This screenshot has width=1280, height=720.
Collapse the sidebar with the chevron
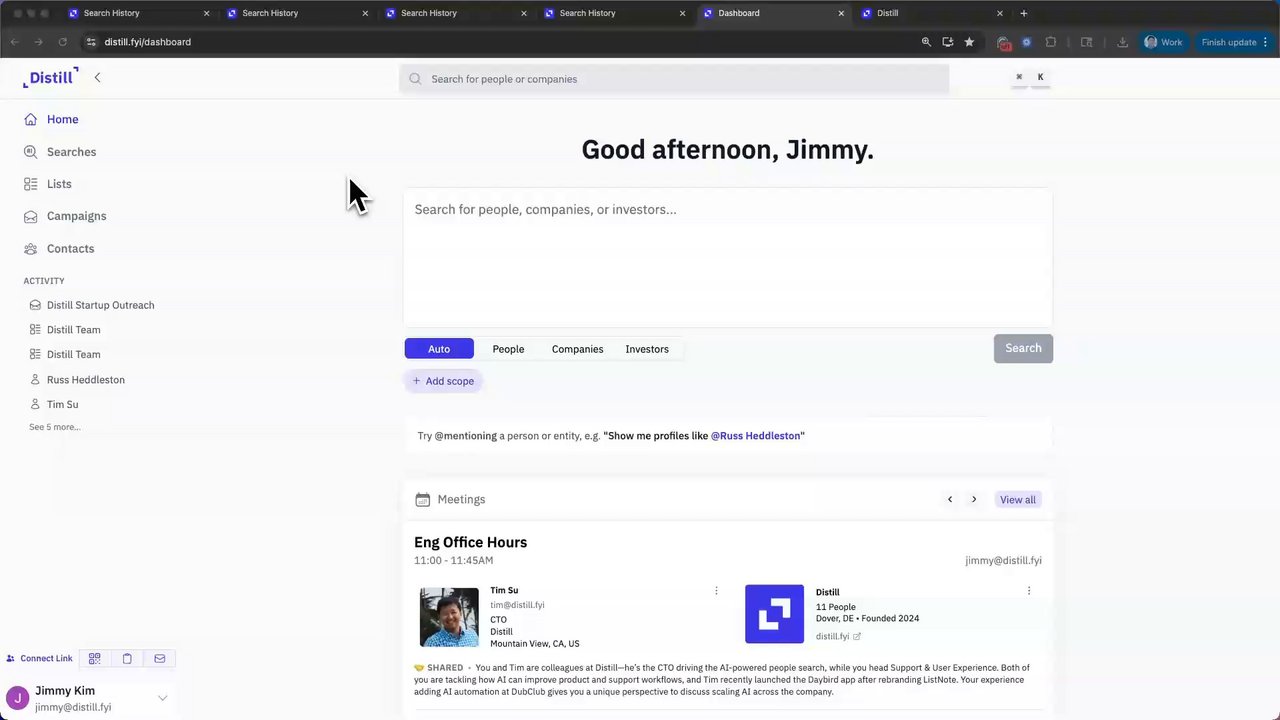click(x=97, y=77)
